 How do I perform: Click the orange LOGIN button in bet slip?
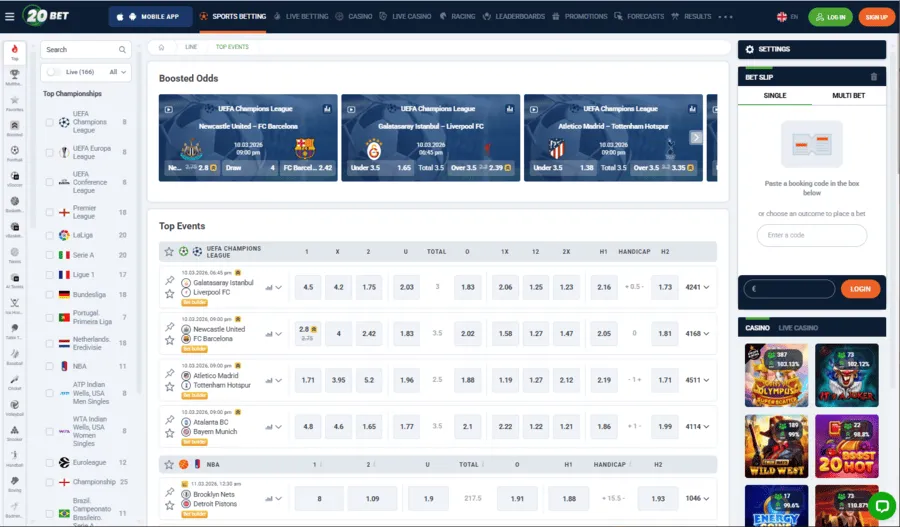tap(860, 289)
